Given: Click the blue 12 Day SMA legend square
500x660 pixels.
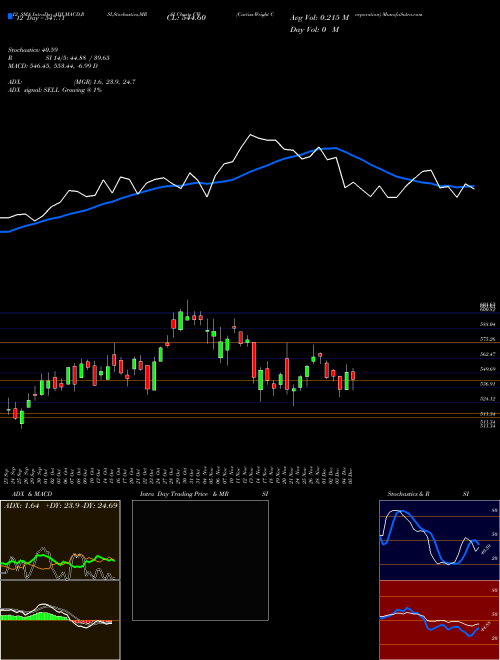Looking at the screenshot, I should click(x=11, y=17).
